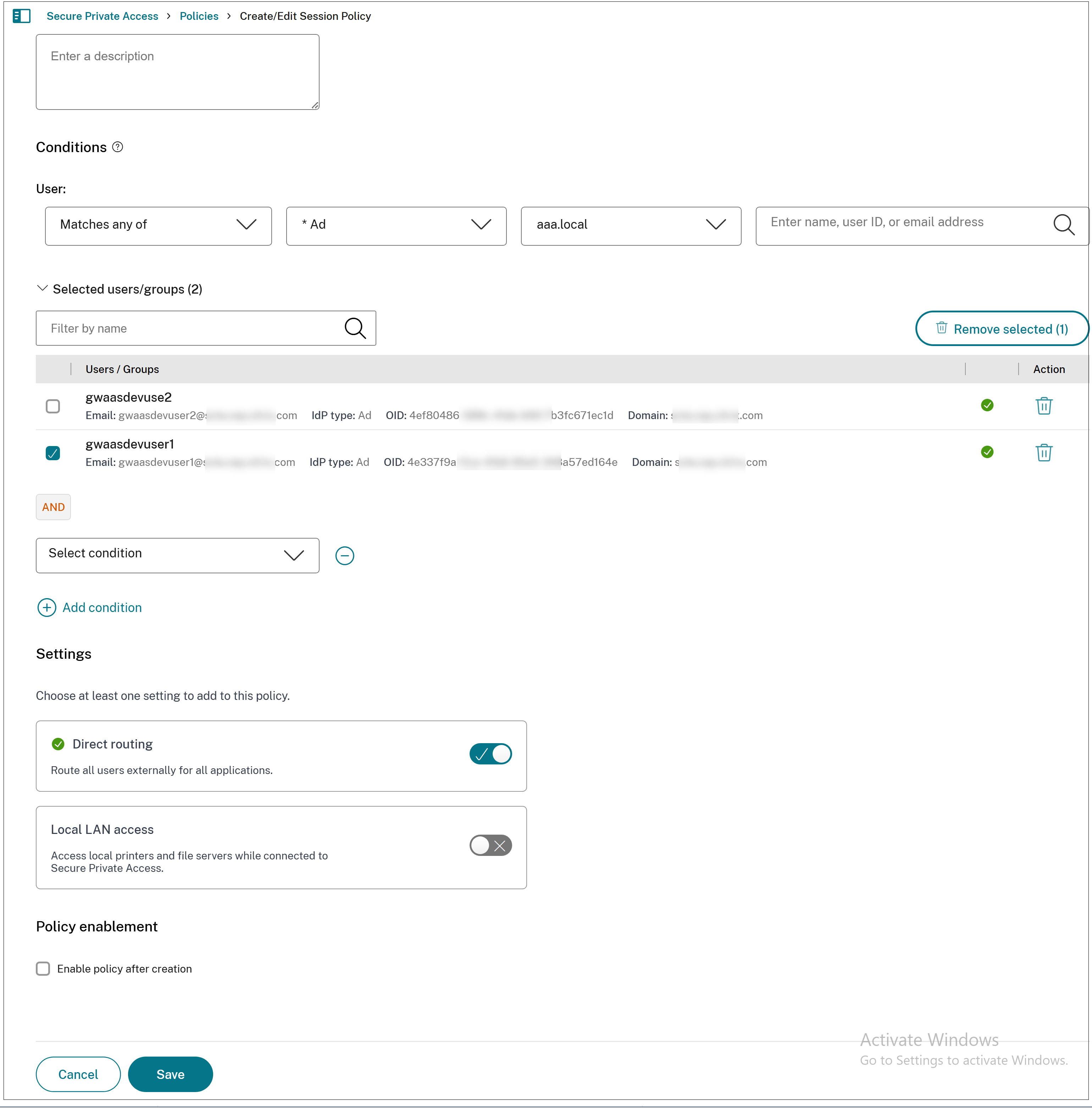Delete gwaasdevuse2 with trash icon
Image resolution: width=1092 pixels, height=1108 pixels.
[1043, 406]
